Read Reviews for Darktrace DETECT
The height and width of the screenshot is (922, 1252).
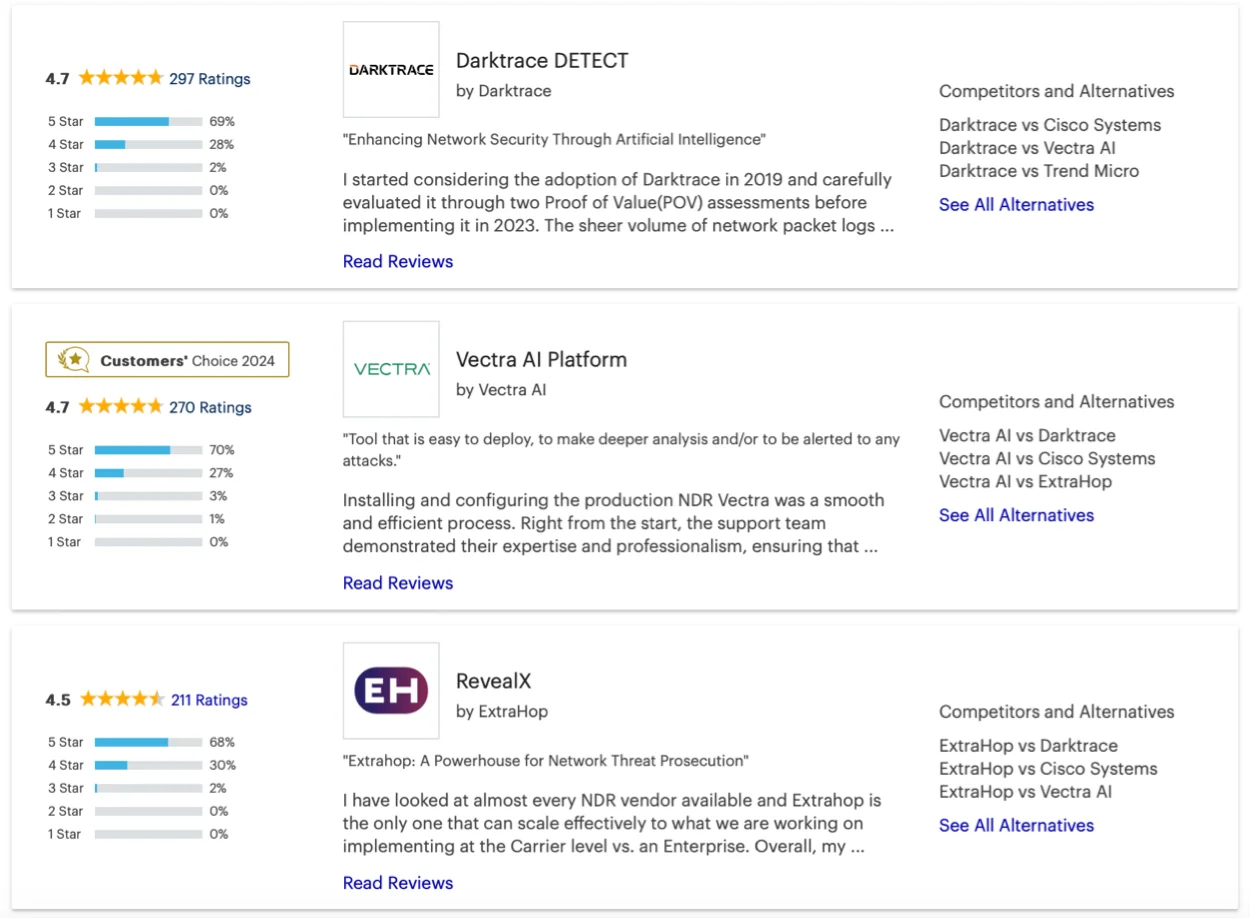(x=398, y=262)
